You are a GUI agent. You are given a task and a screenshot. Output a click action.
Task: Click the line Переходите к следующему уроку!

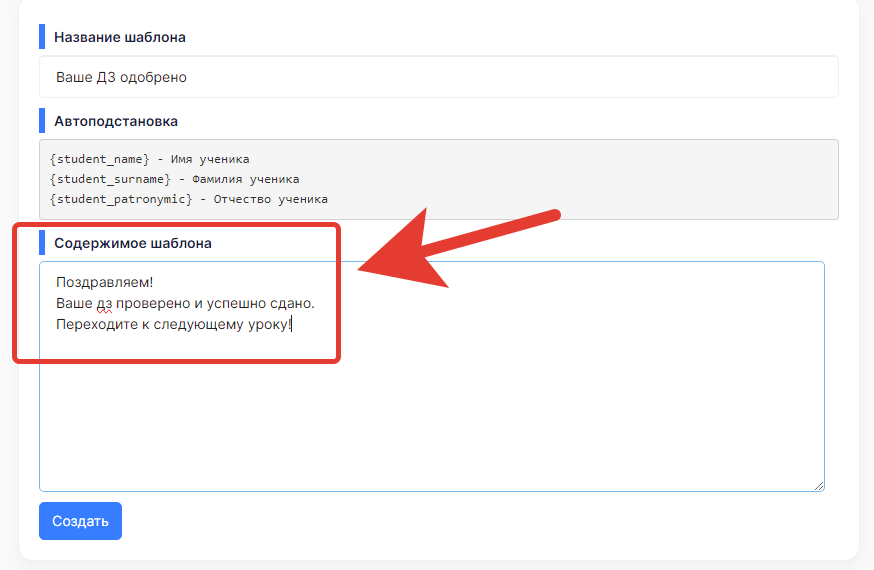tap(173, 324)
